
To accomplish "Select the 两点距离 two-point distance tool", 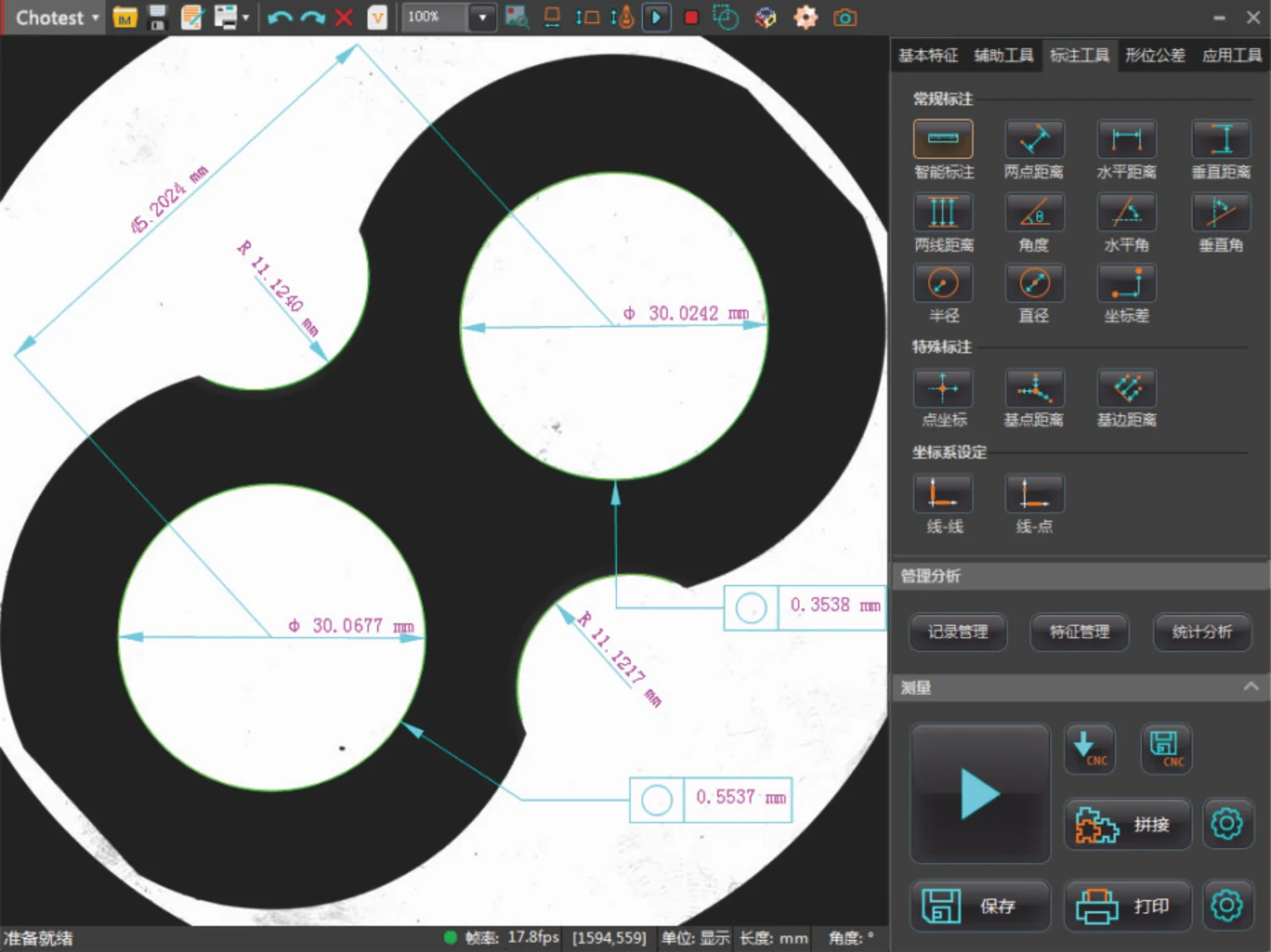I will click(1034, 140).
